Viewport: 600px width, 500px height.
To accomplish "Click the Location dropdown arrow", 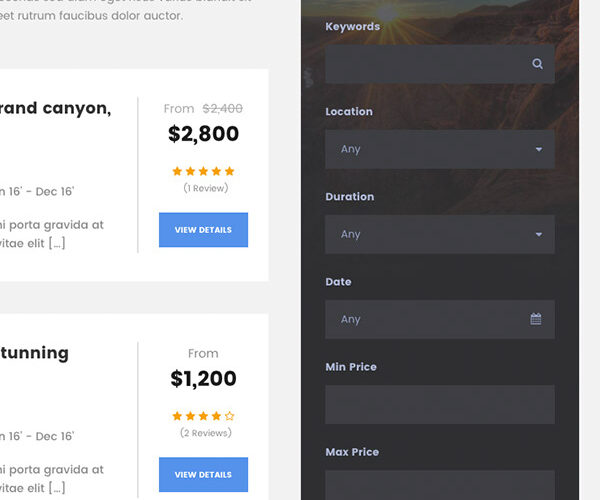I will 539,149.
